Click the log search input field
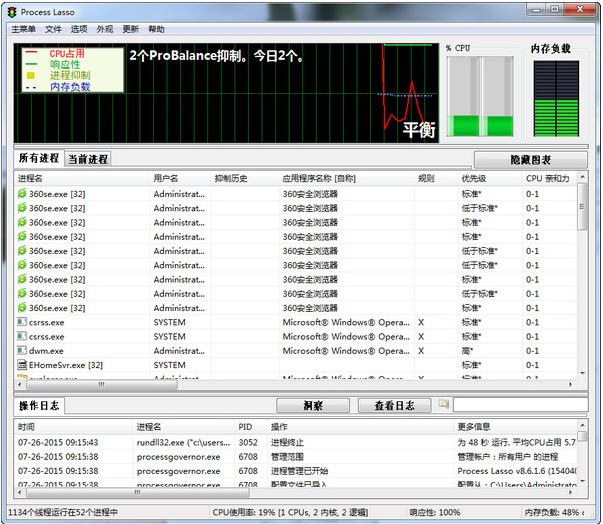This screenshot has height=524, width=603. 518,405
